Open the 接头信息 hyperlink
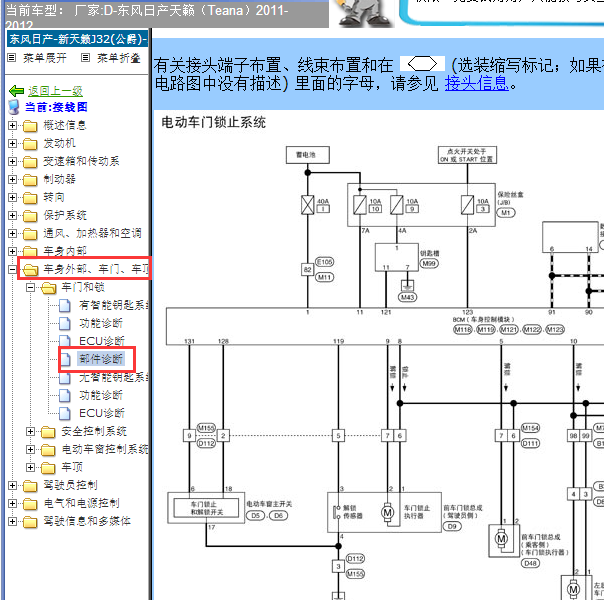Image resolution: width=604 pixels, height=600 pixels. tap(477, 83)
